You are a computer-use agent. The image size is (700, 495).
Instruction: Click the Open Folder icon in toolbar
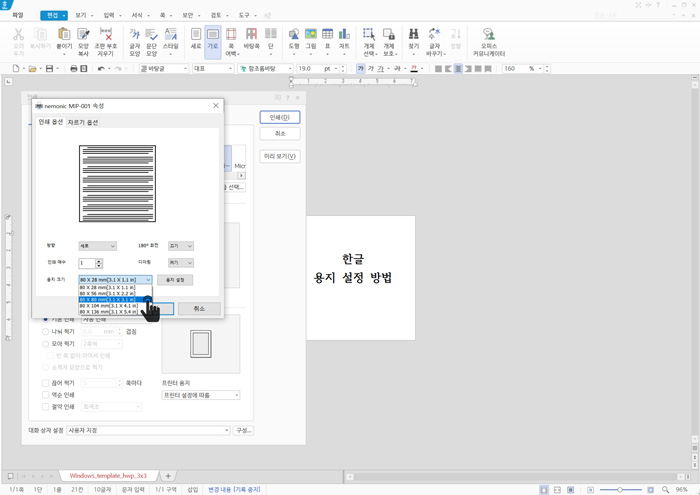point(32,68)
